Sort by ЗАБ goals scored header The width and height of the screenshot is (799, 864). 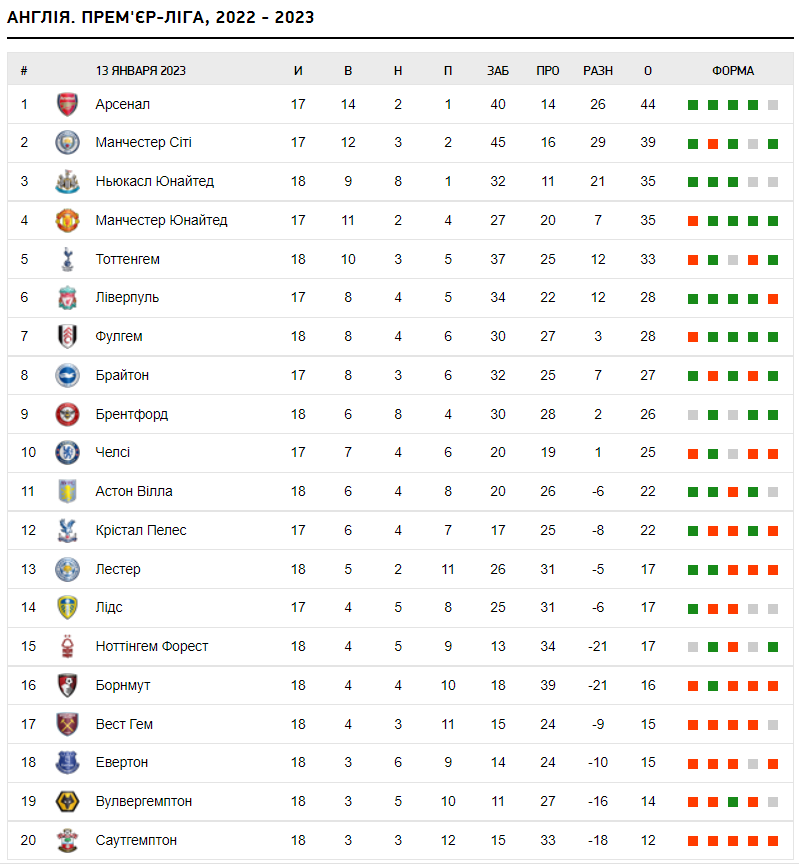tap(498, 71)
